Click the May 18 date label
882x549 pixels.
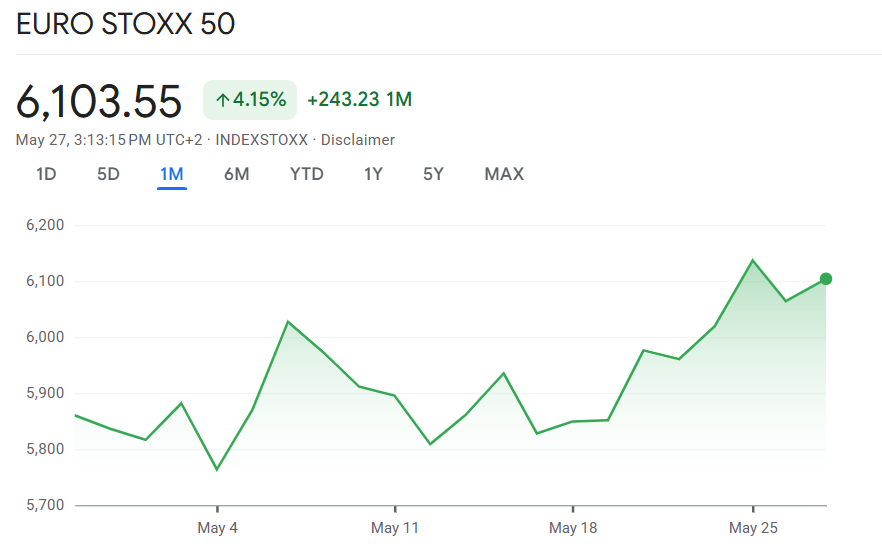(573, 528)
